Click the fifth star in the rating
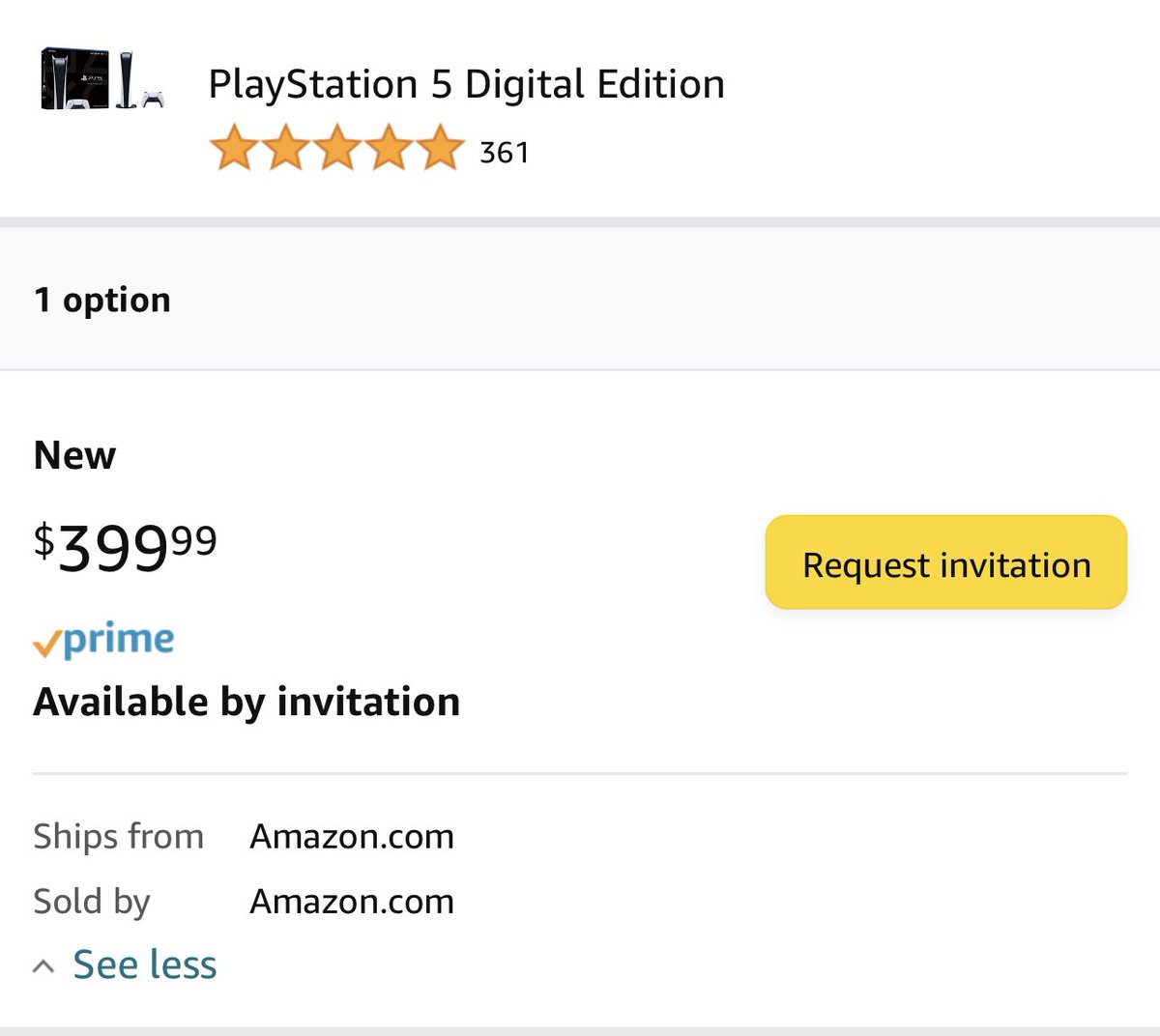The width and height of the screenshot is (1160, 1036). pyautogui.click(x=440, y=148)
